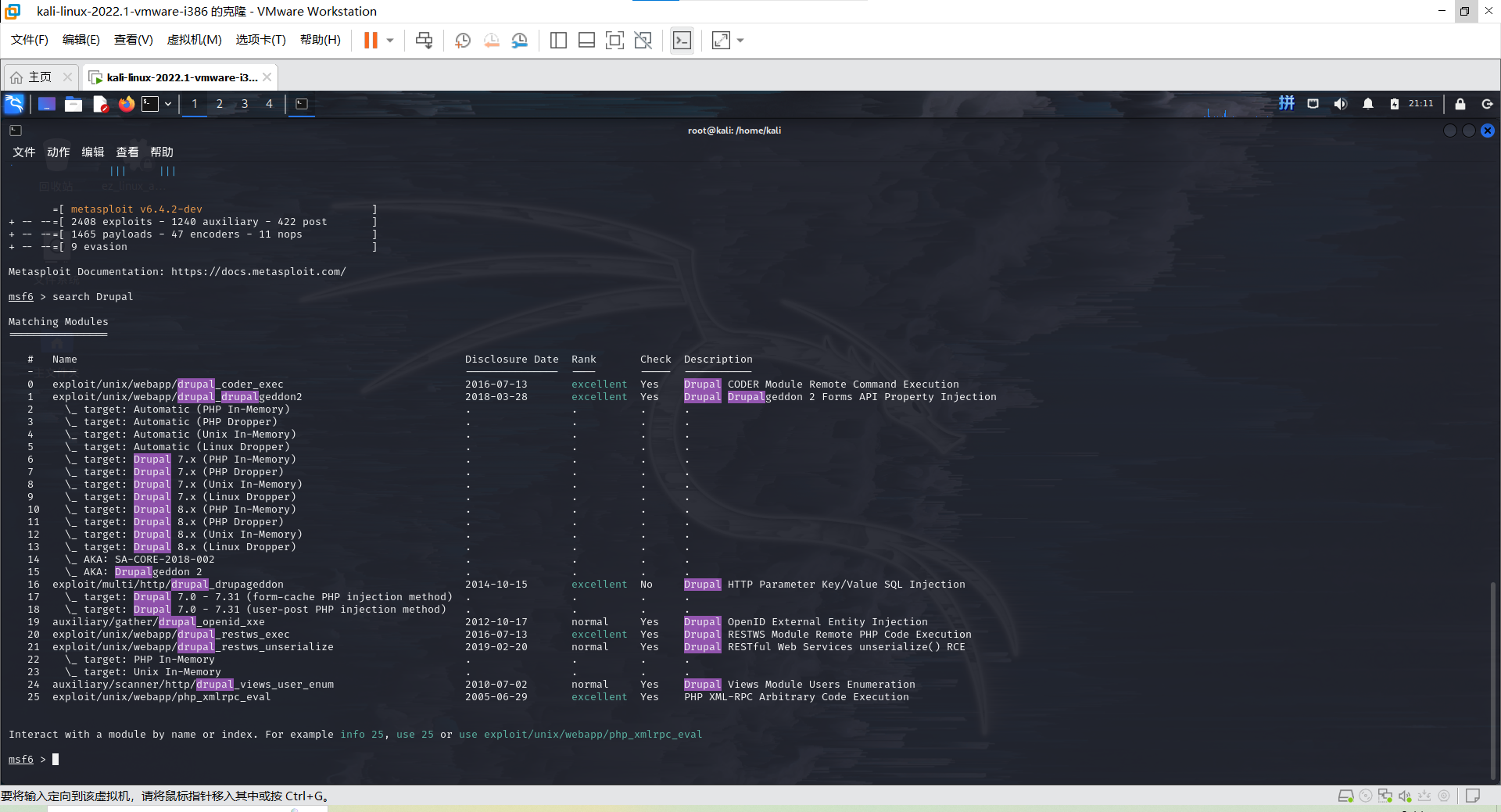Click the docs.metasploit.com URL
Screen dimensions: 1501x812
click(258, 271)
